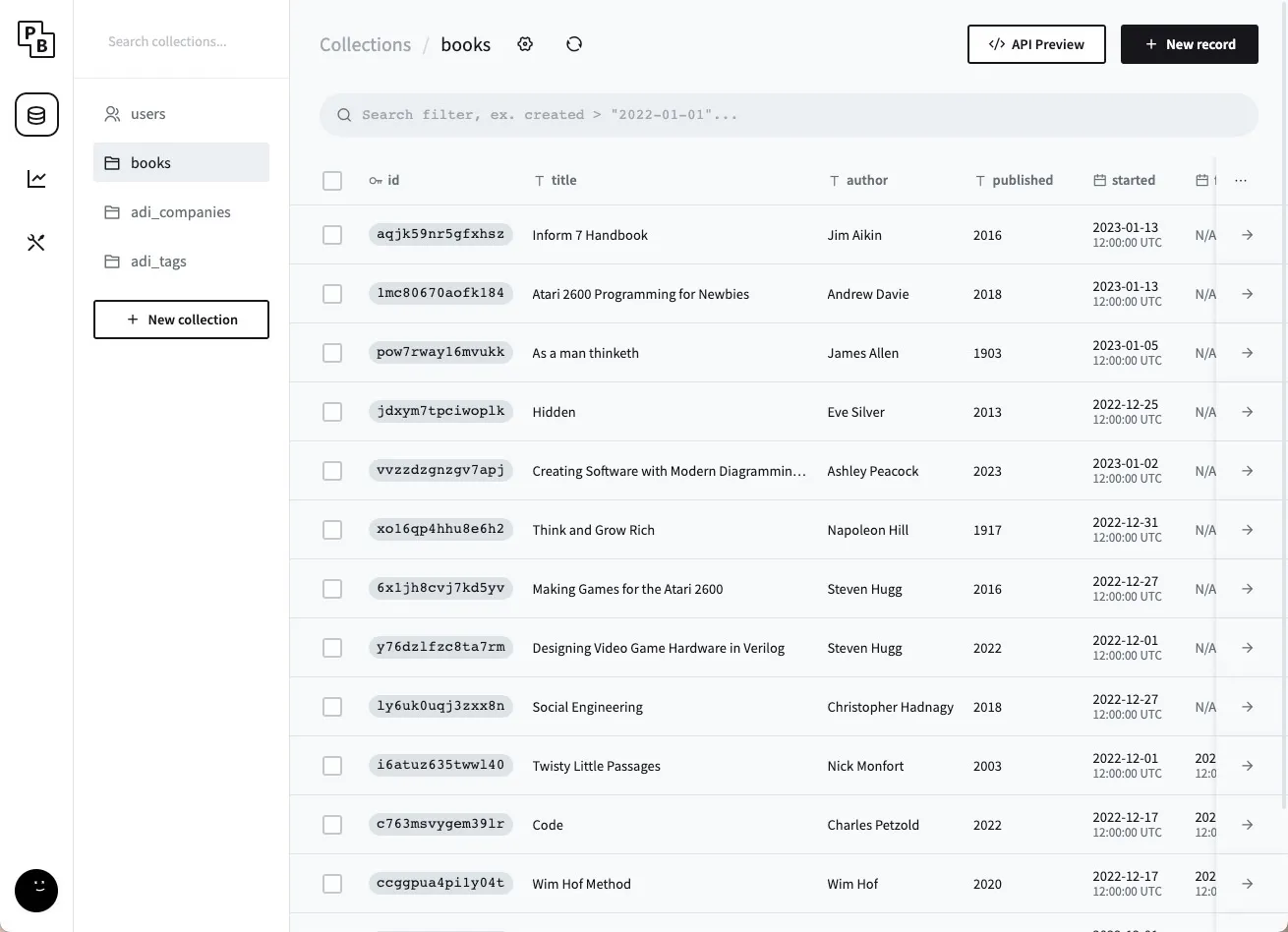
Task: Refresh the books records list
Action: pos(574,44)
